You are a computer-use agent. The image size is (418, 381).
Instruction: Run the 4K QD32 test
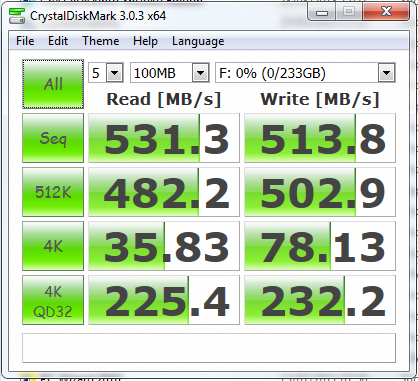coord(53,300)
